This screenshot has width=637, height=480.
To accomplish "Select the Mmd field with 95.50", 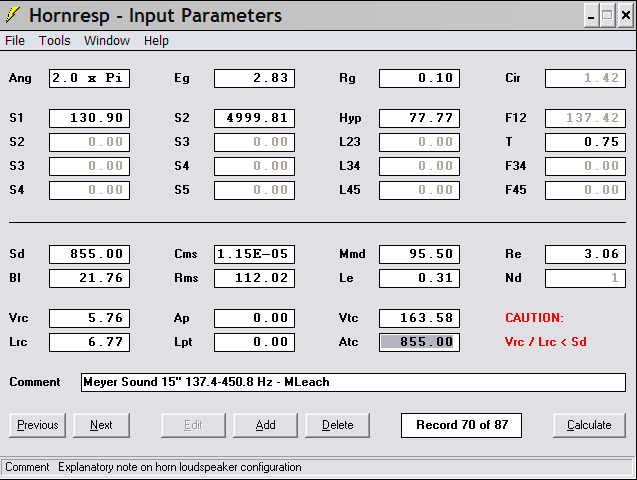I will tap(419, 254).
